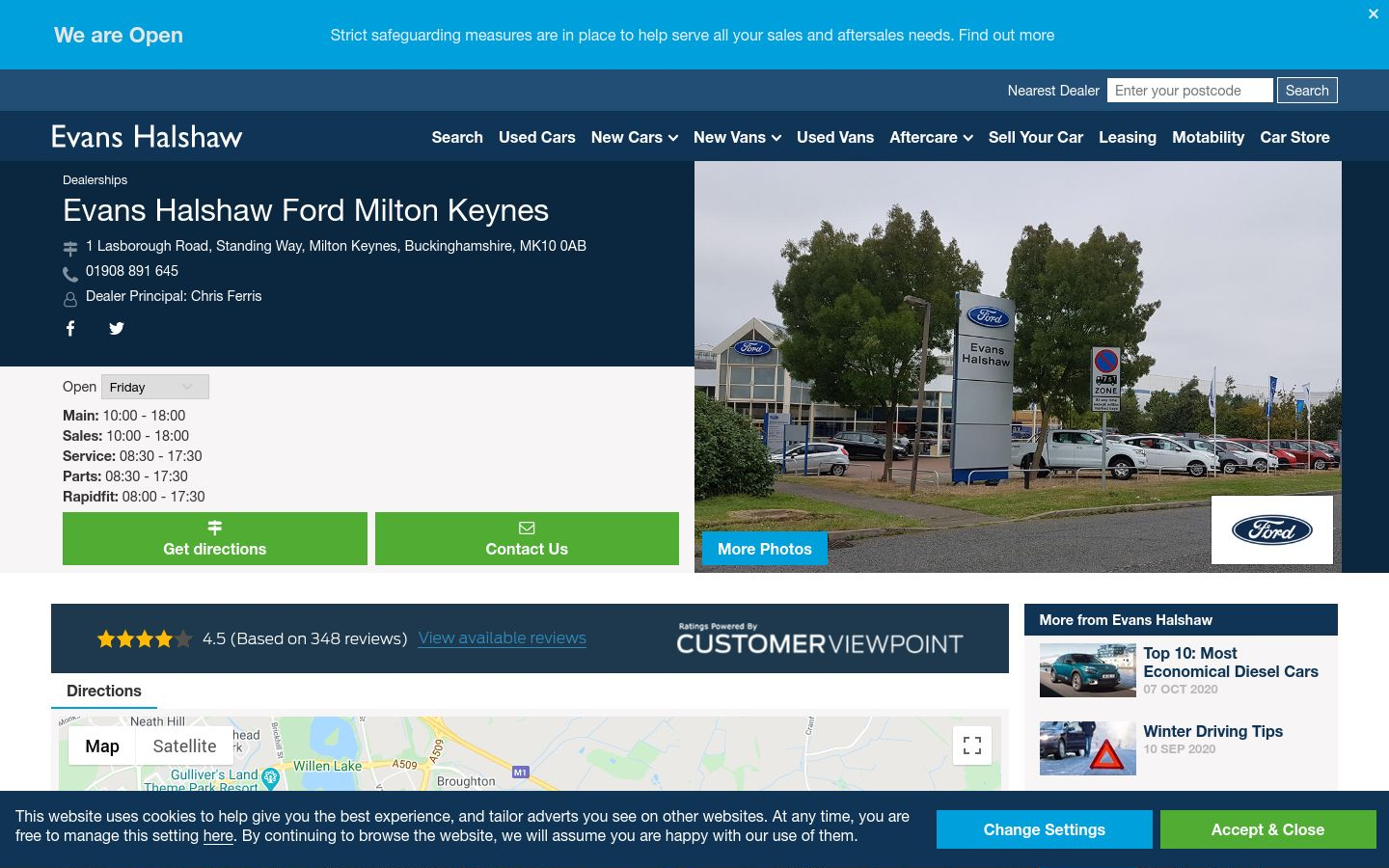The width and height of the screenshot is (1389, 868).
Task: Click Get directions button
Action: point(215,538)
